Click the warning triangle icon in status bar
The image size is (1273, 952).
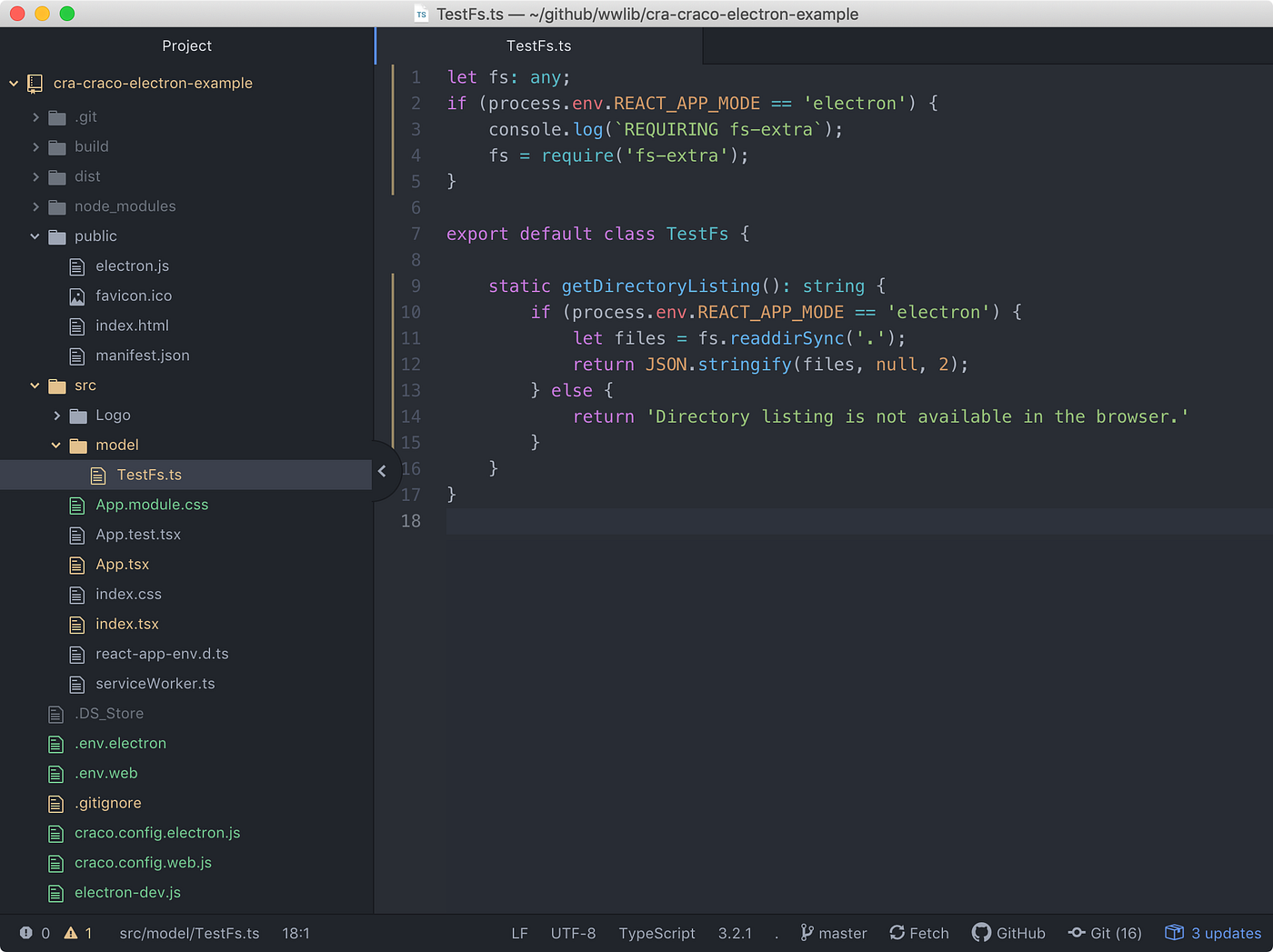pyautogui.click(x=71, y=933)
